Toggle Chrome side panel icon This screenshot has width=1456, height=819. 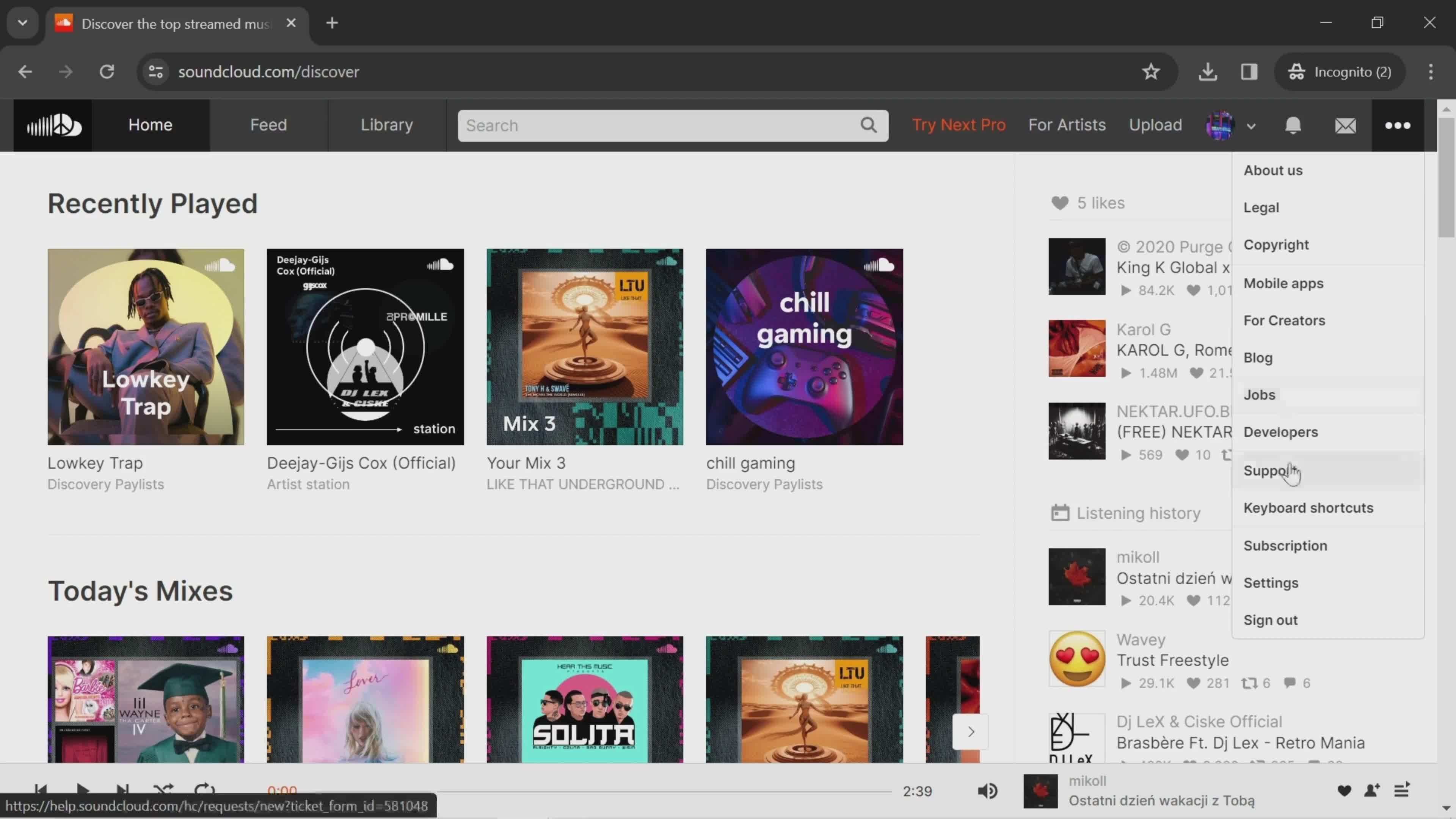(x=1249, y=72)
